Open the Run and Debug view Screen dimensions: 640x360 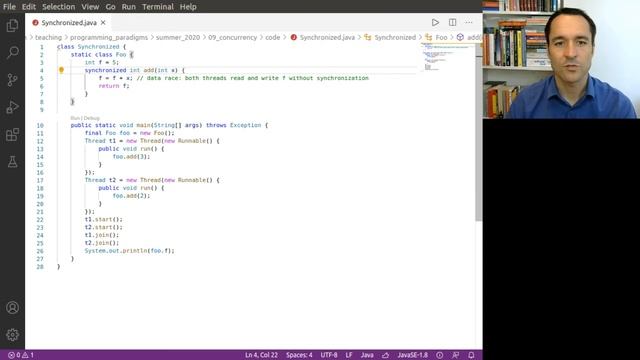[x=12, y=107]
